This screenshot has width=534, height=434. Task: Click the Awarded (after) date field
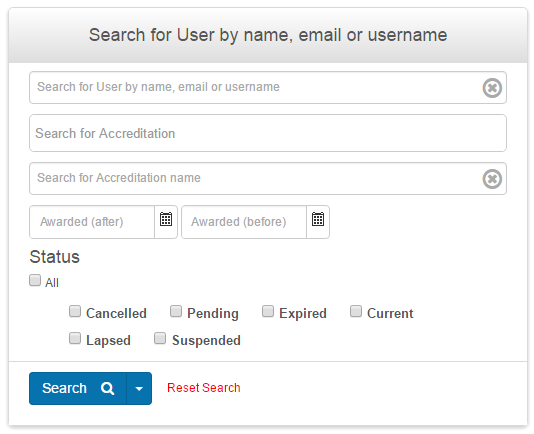coord(92,222)
